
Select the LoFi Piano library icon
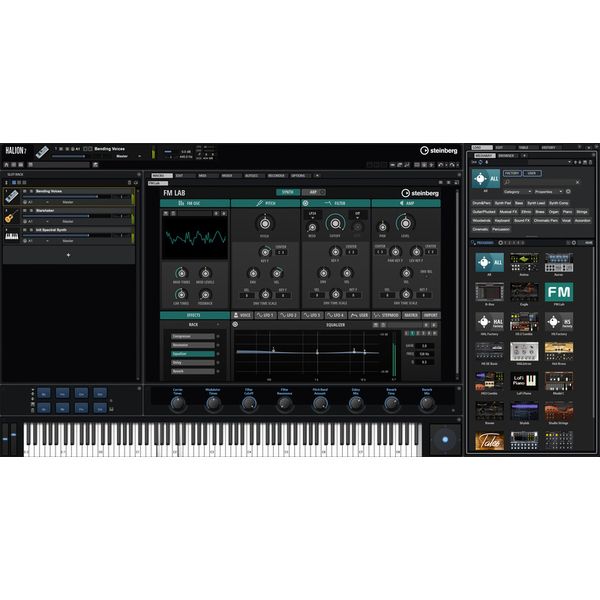524,380
